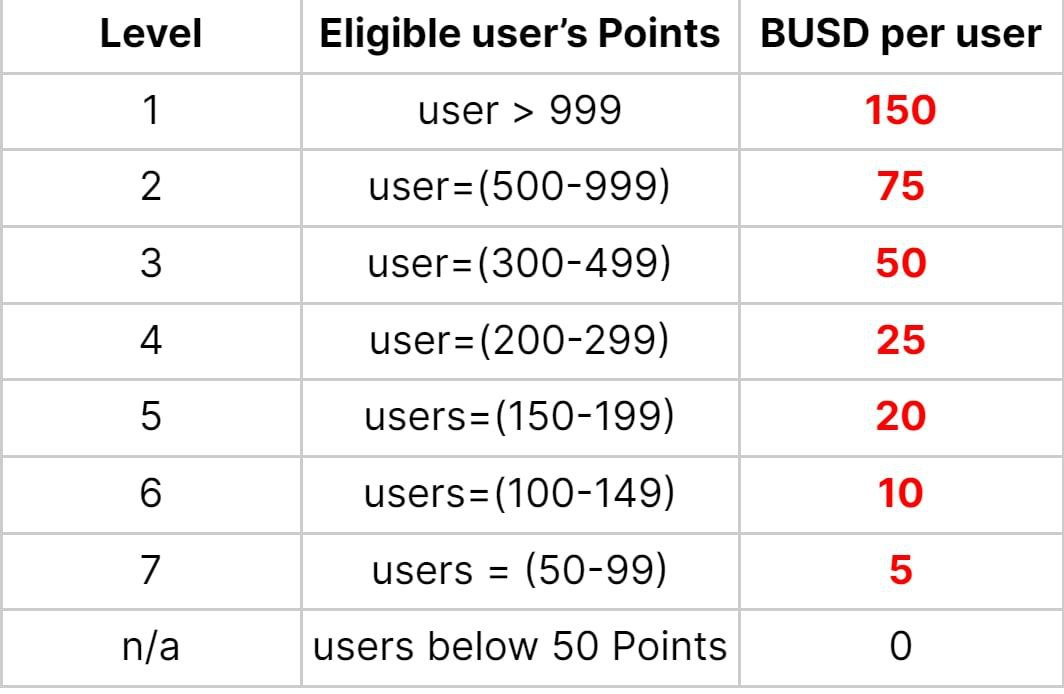Select the user=(300-499) points cell
The height and width of the screenshot is (694, 1064).
click(x=520, y=263)
